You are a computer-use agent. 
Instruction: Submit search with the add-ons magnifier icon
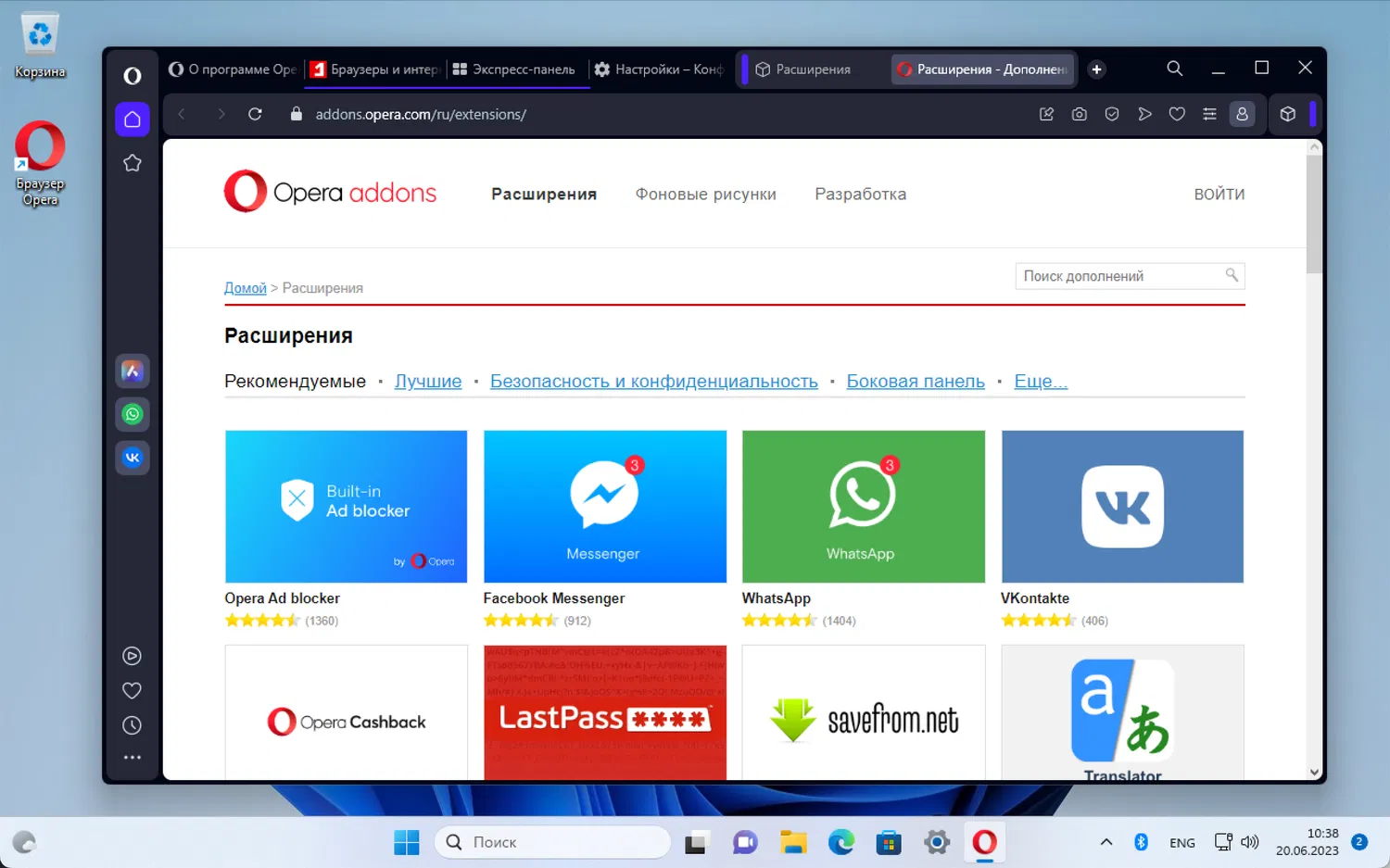[1232, 275]
